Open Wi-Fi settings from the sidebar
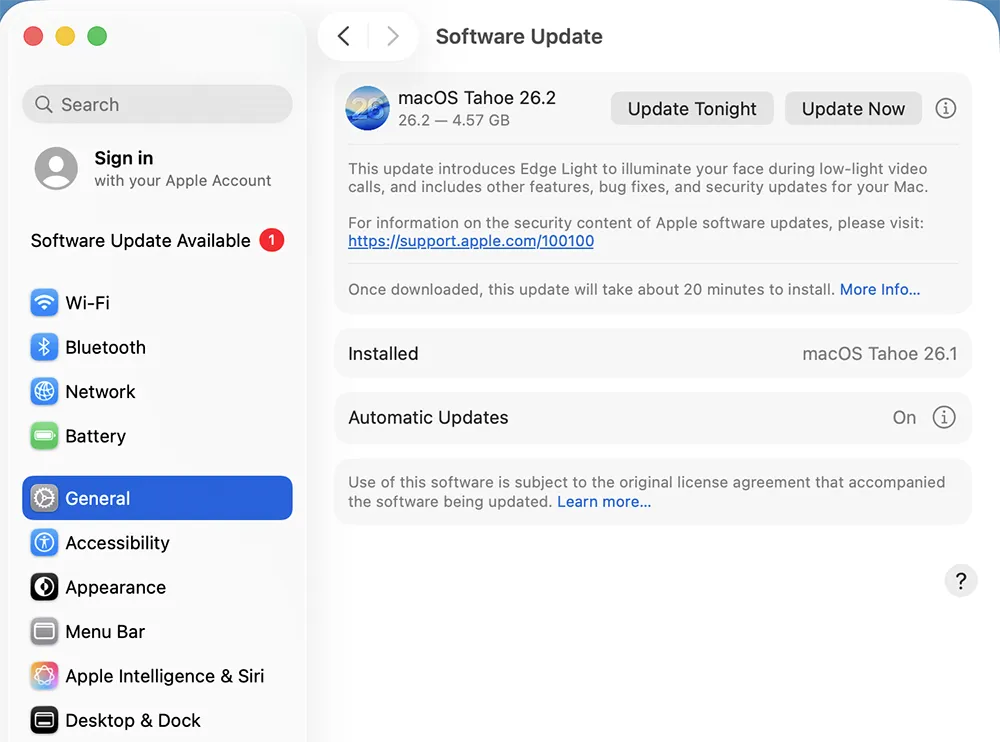Screen dimensions: 1000x742 [x=44, y=303]
